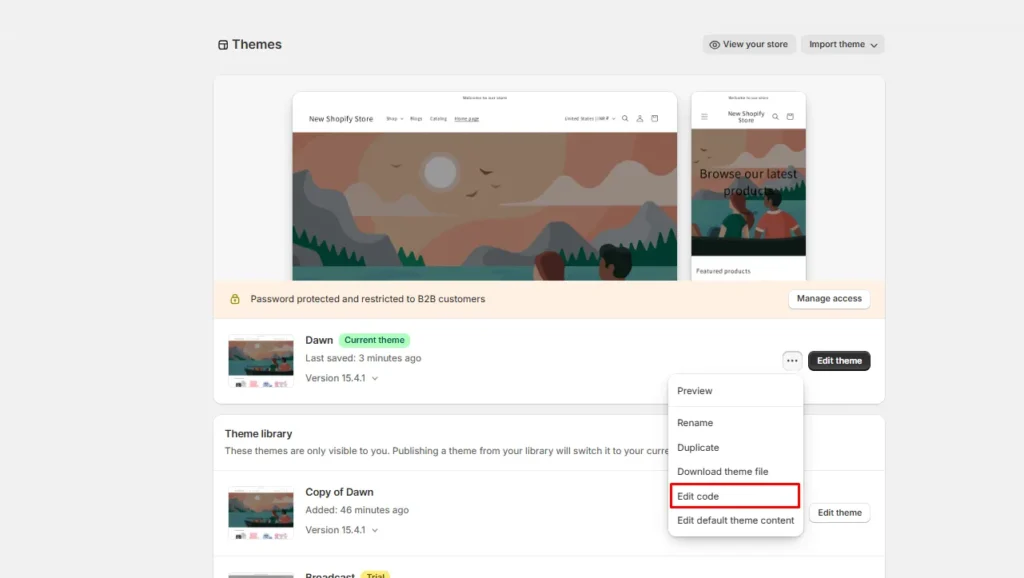Screen dimensions: 1024x578
Task: Click the cart icon in the store preview header
Action: (654, 118)
